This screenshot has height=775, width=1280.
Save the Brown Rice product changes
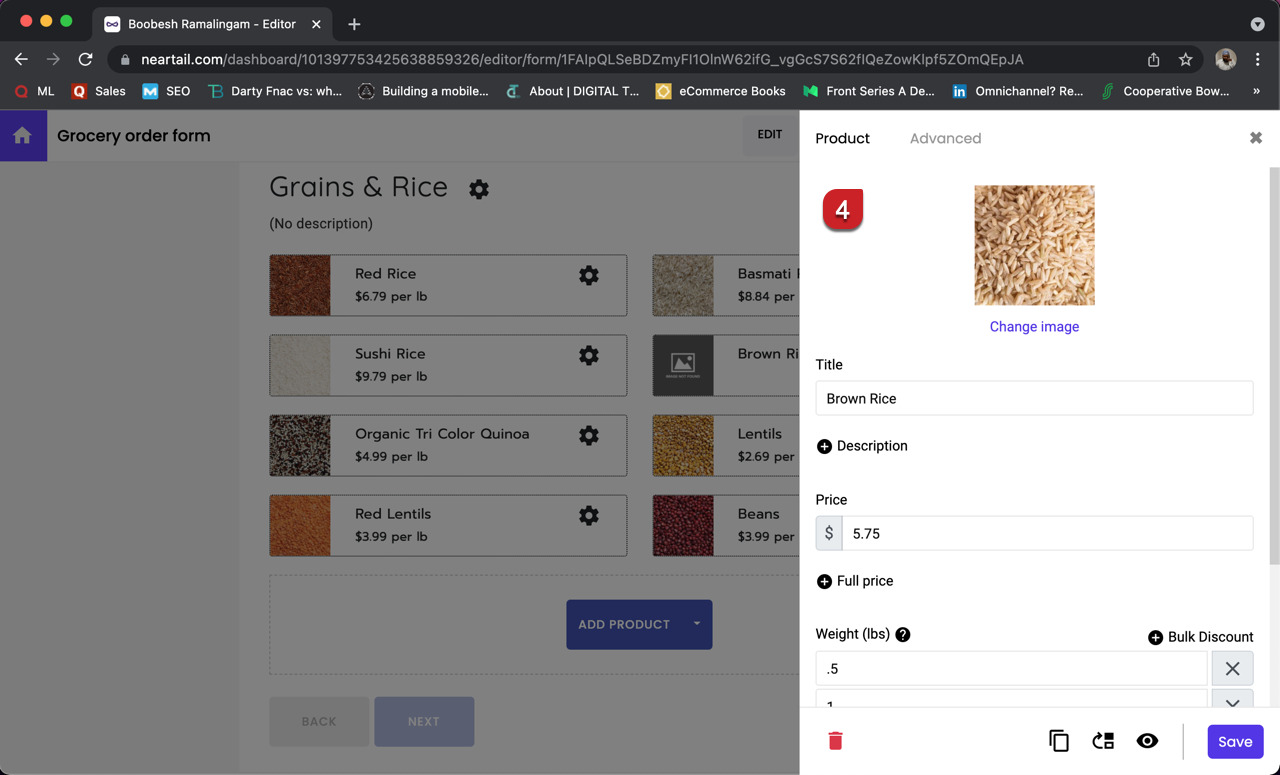pos(1235,741)
